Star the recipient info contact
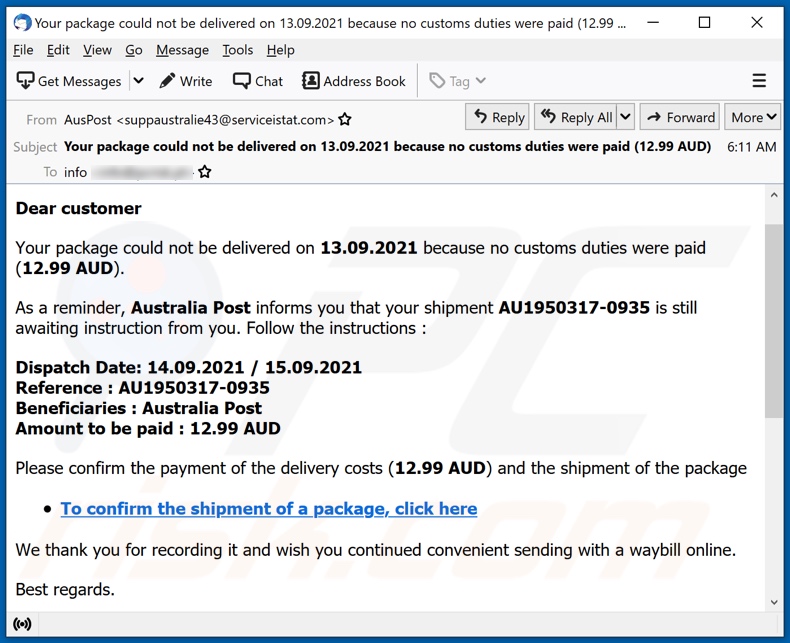Viewport: 790px width, 643px height. point(205,172)
